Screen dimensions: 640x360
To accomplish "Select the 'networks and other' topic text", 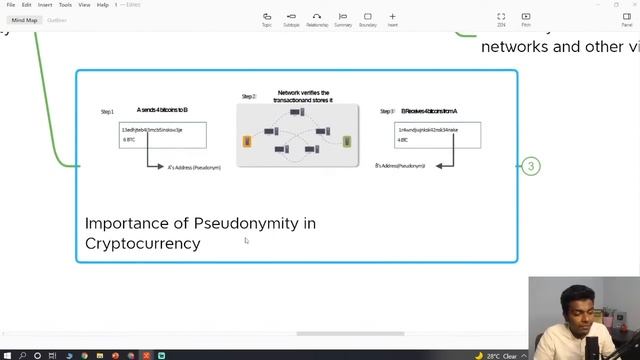I will 560,47.
